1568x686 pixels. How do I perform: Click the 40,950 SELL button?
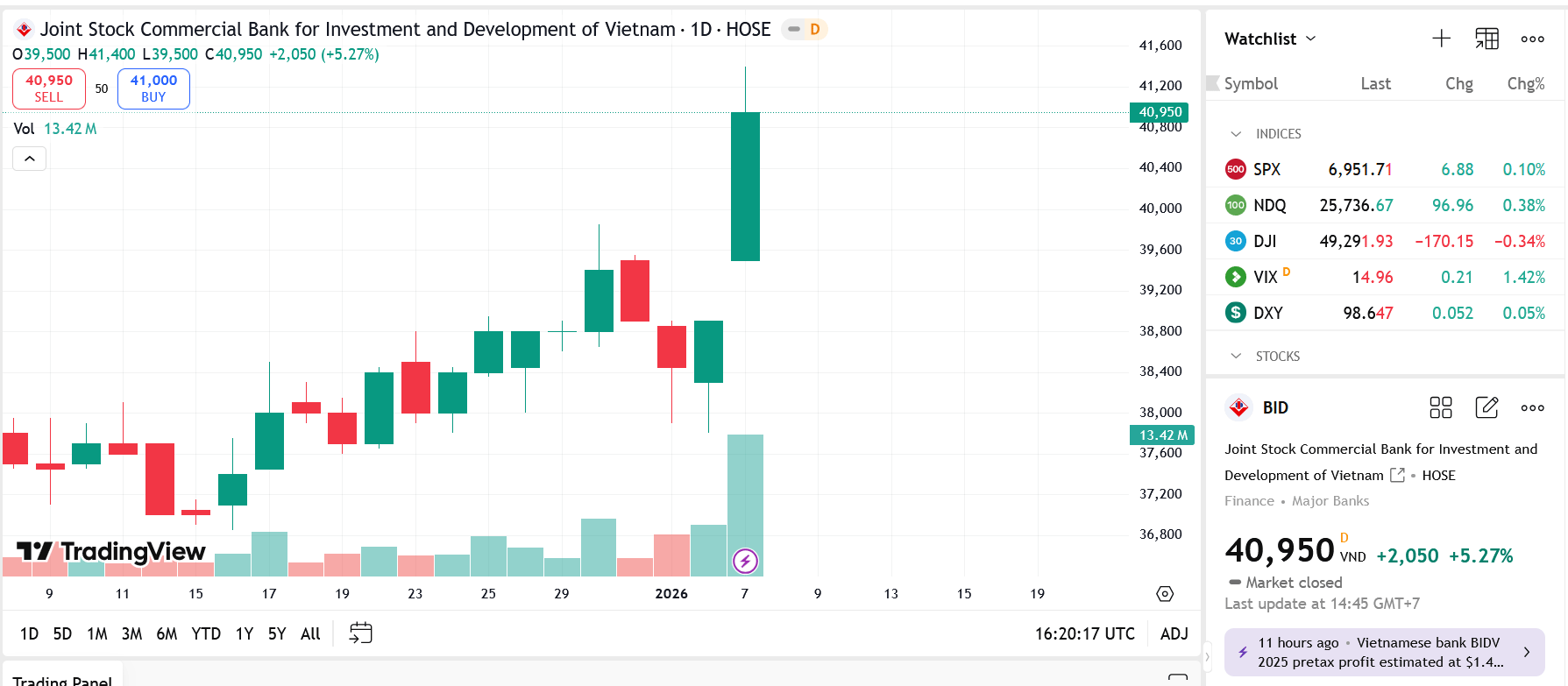click(49, 88)
